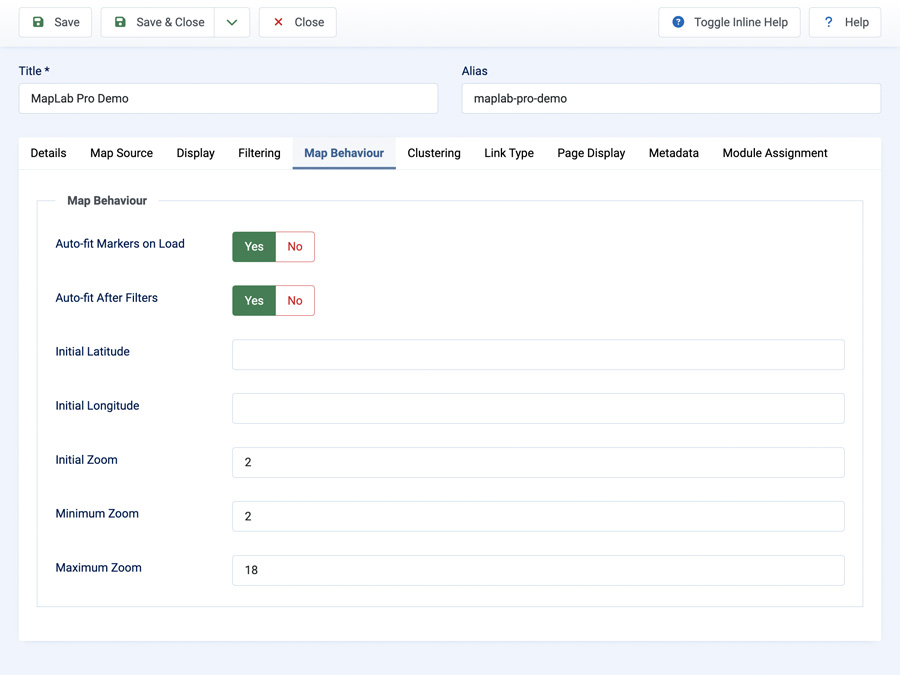
Task: Open the Module Assignment tab
Action: click(775, 153)
